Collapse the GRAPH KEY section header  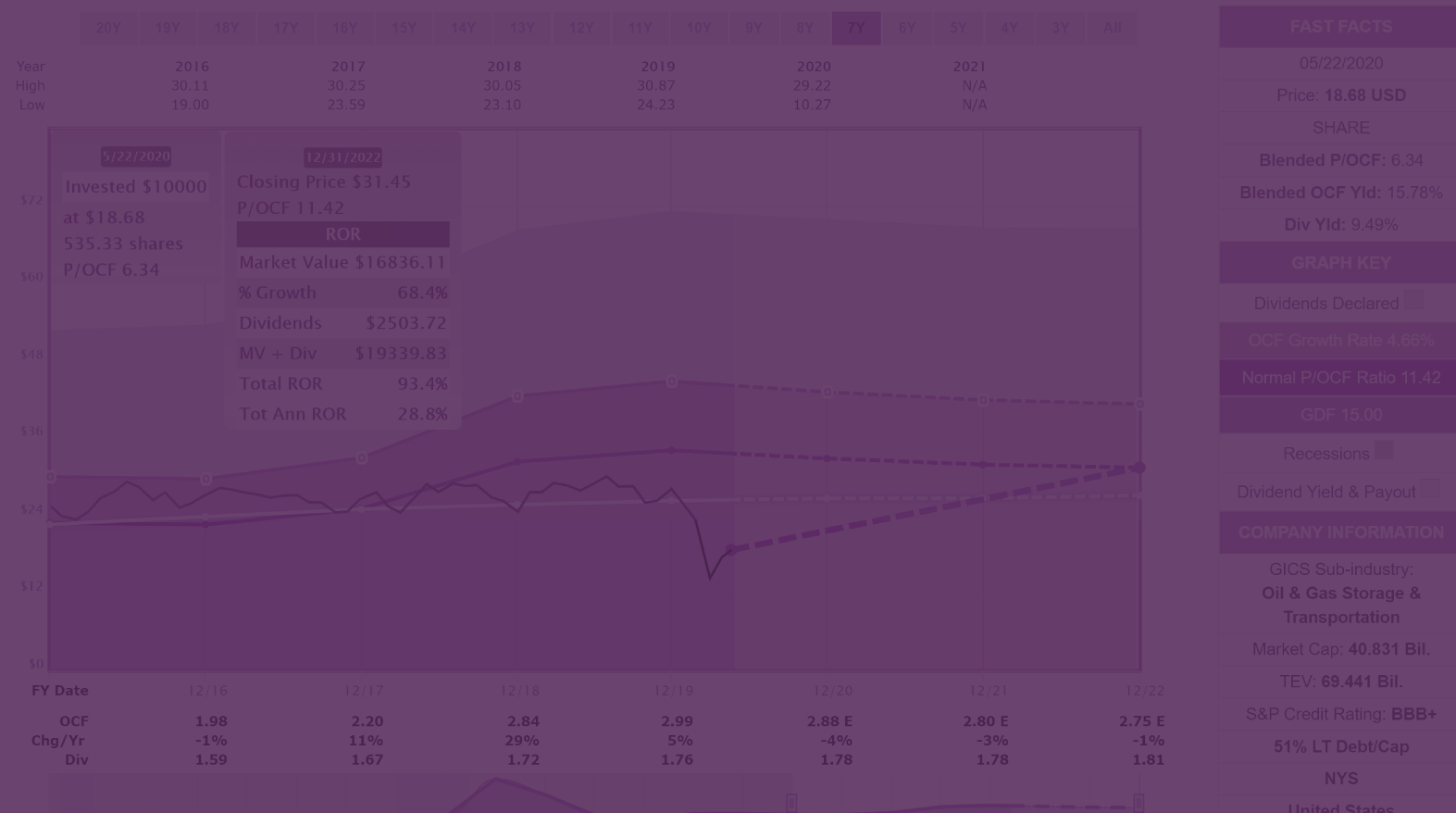1340,263
